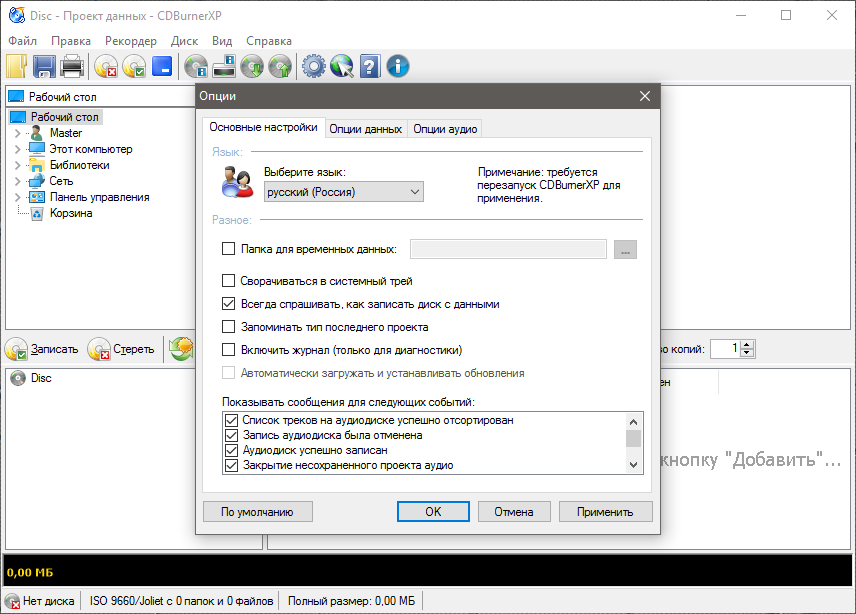The width and height of the screenshot is (856, 614).
Task: Uncheck Аудиодиск успешно записан
Action: pos(231,450)
